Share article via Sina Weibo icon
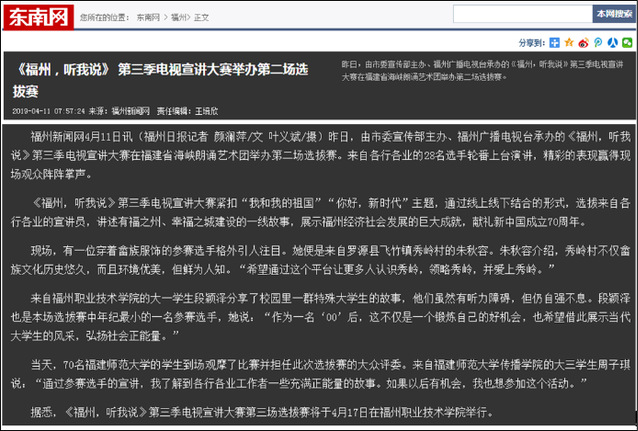This screenshot has height=431, width=638. (x=583, y=43)
